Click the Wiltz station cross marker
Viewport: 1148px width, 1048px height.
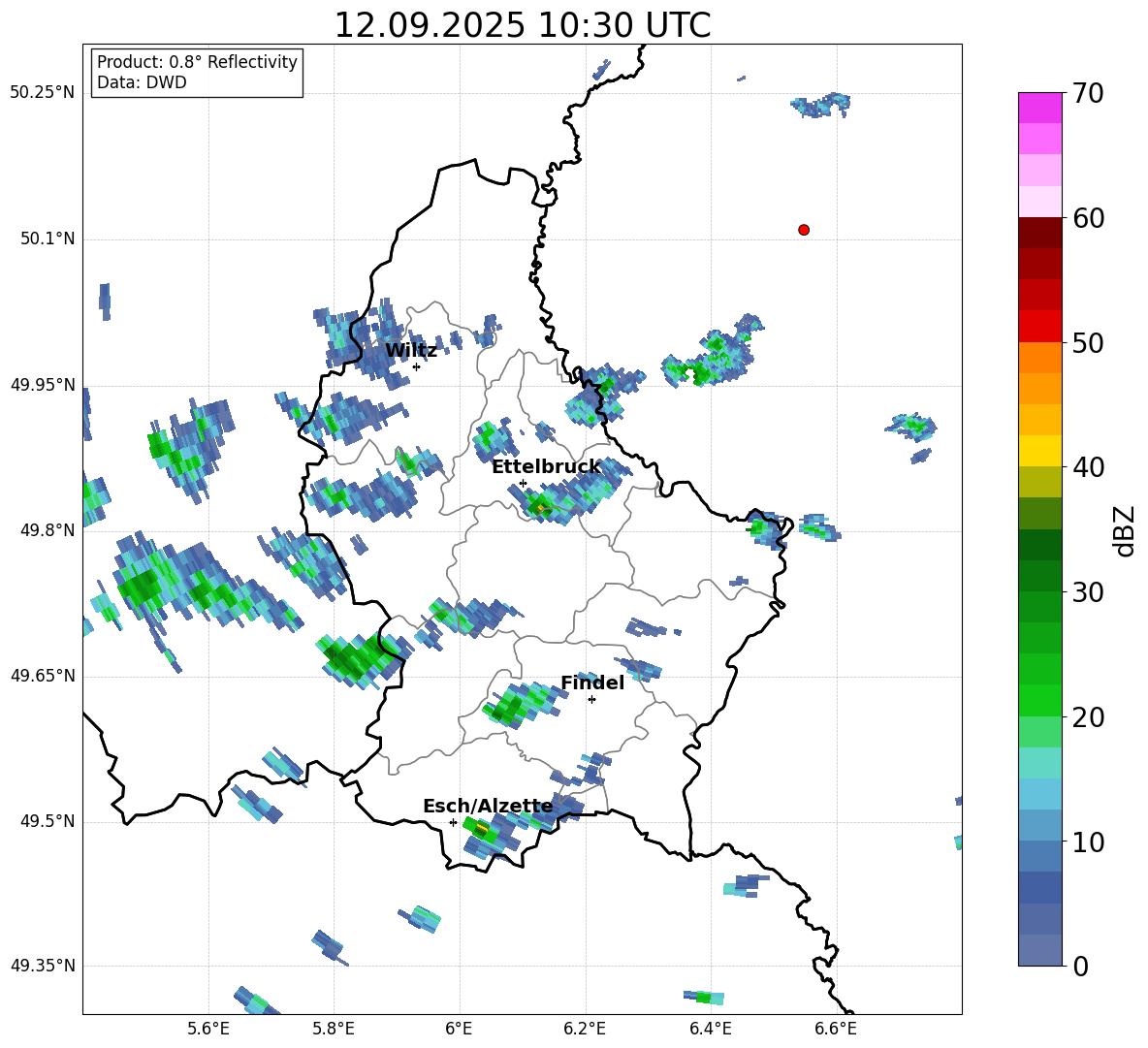(x=416, y=366)
